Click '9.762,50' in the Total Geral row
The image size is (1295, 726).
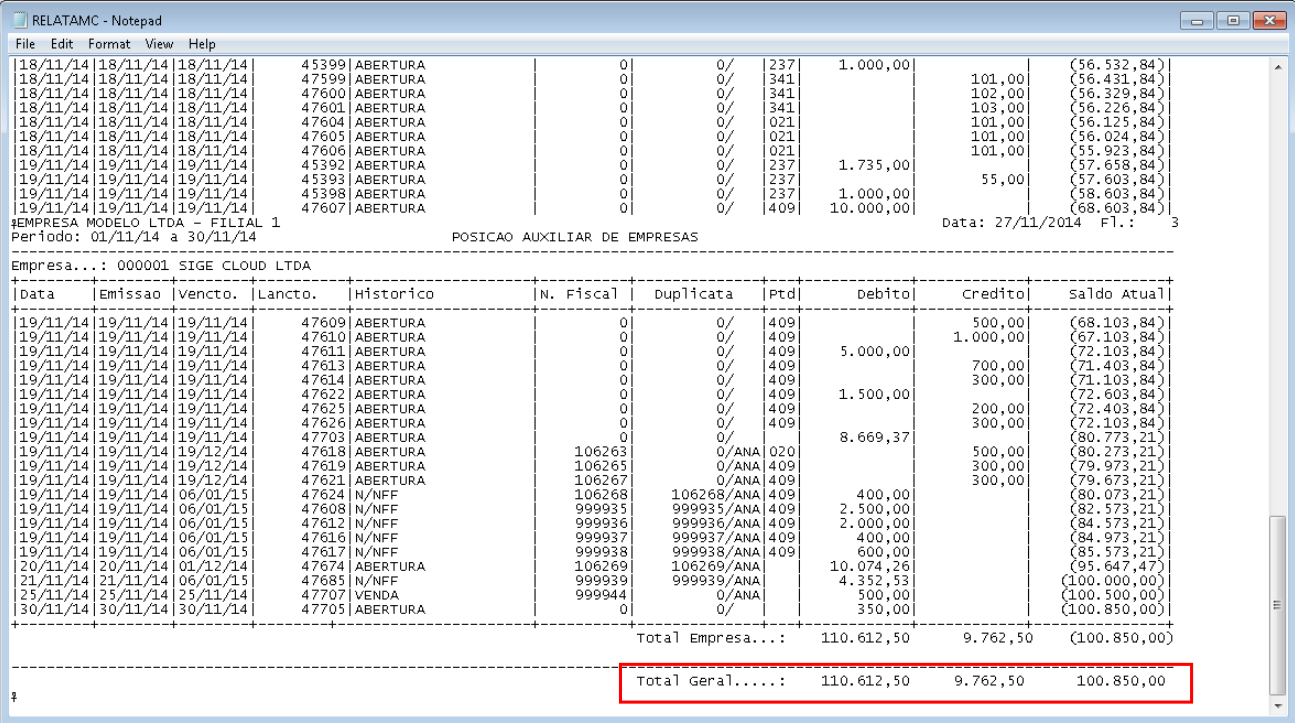click(988, 682)
